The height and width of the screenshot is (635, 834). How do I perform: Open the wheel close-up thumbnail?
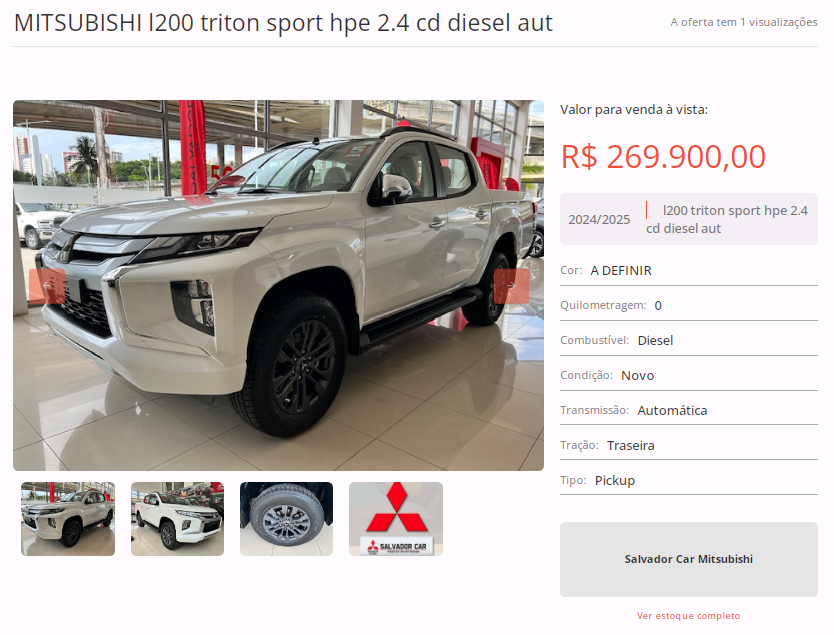(x=287, y=519)
